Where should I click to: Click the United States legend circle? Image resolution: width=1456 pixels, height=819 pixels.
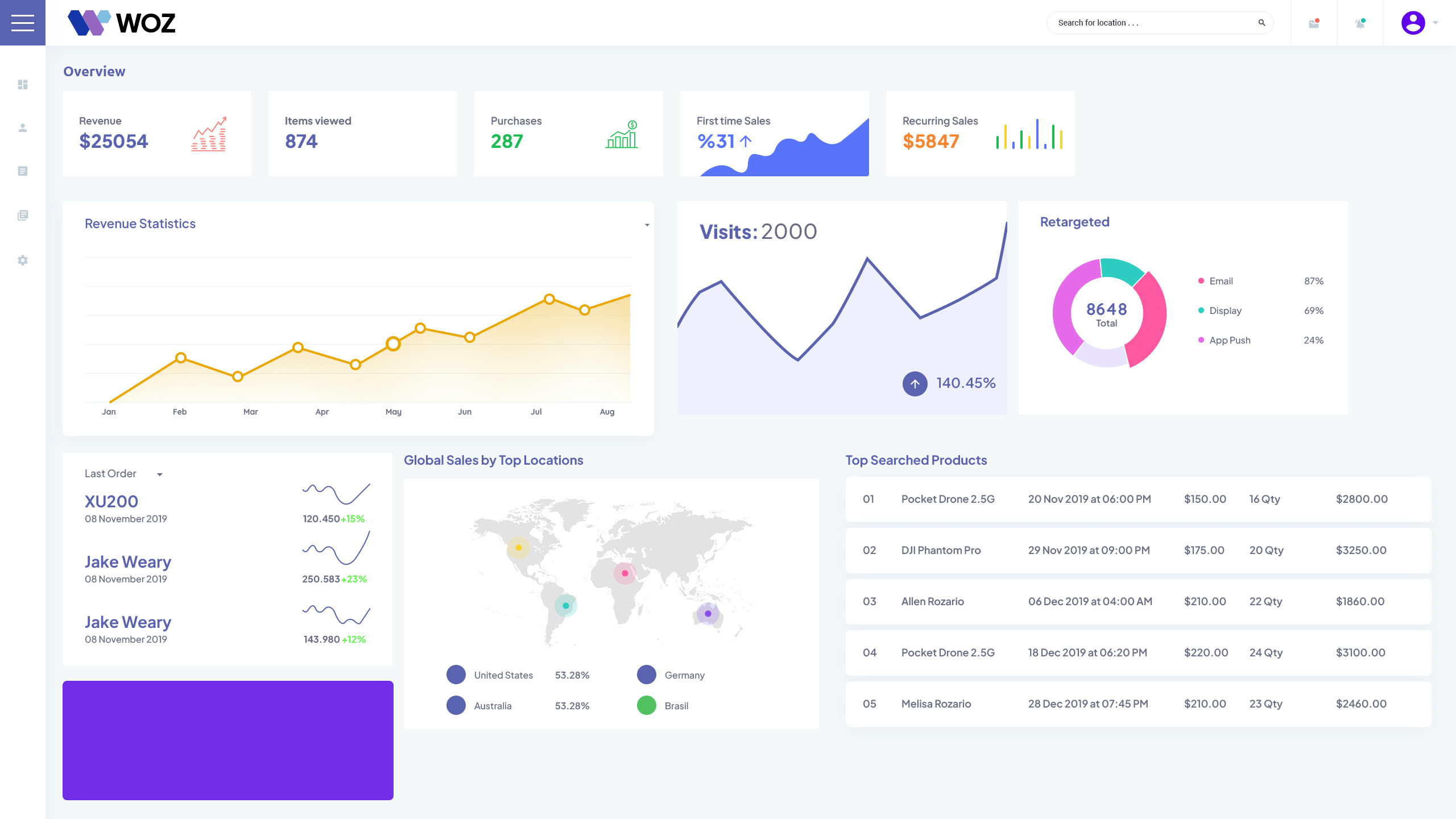point(456,675)
